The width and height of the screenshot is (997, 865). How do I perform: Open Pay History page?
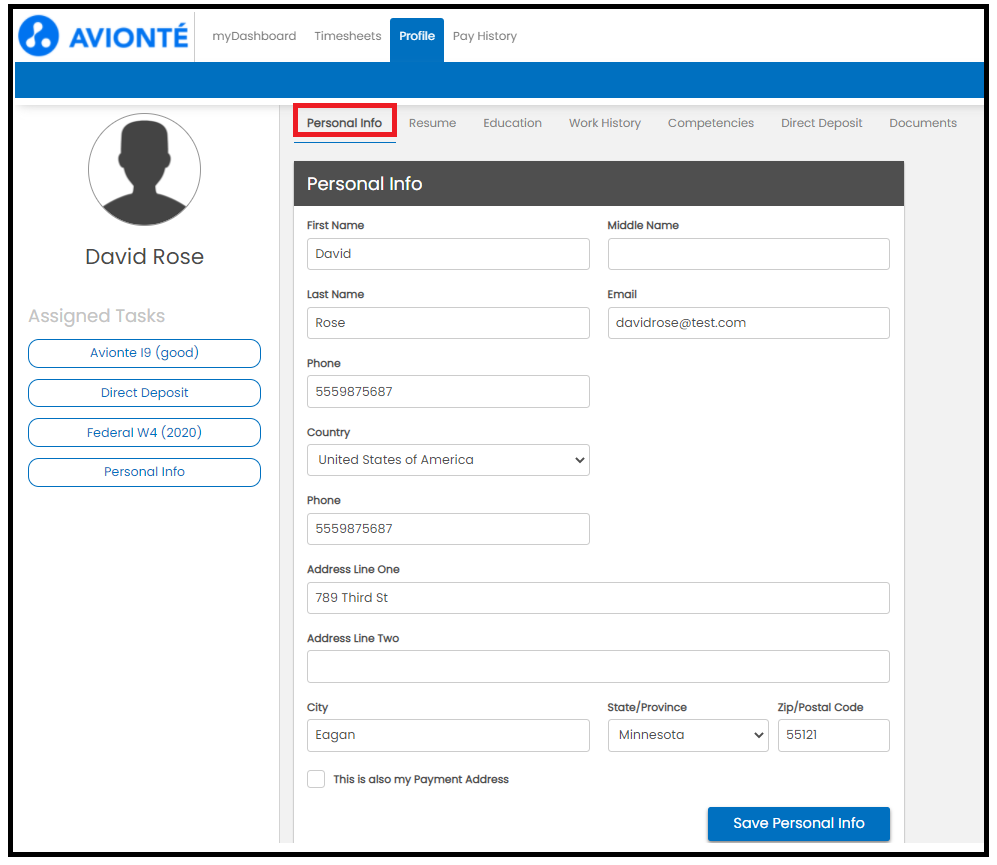point(484,36)
